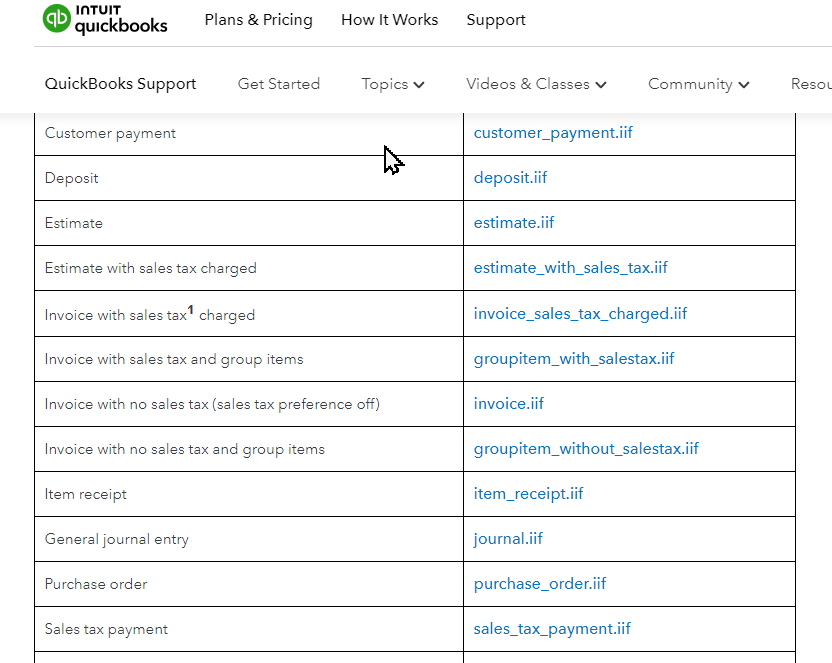Open groupitem_with_salestax.iif link
This screenshot has height=663, width=832.
[x=574, y=359]
